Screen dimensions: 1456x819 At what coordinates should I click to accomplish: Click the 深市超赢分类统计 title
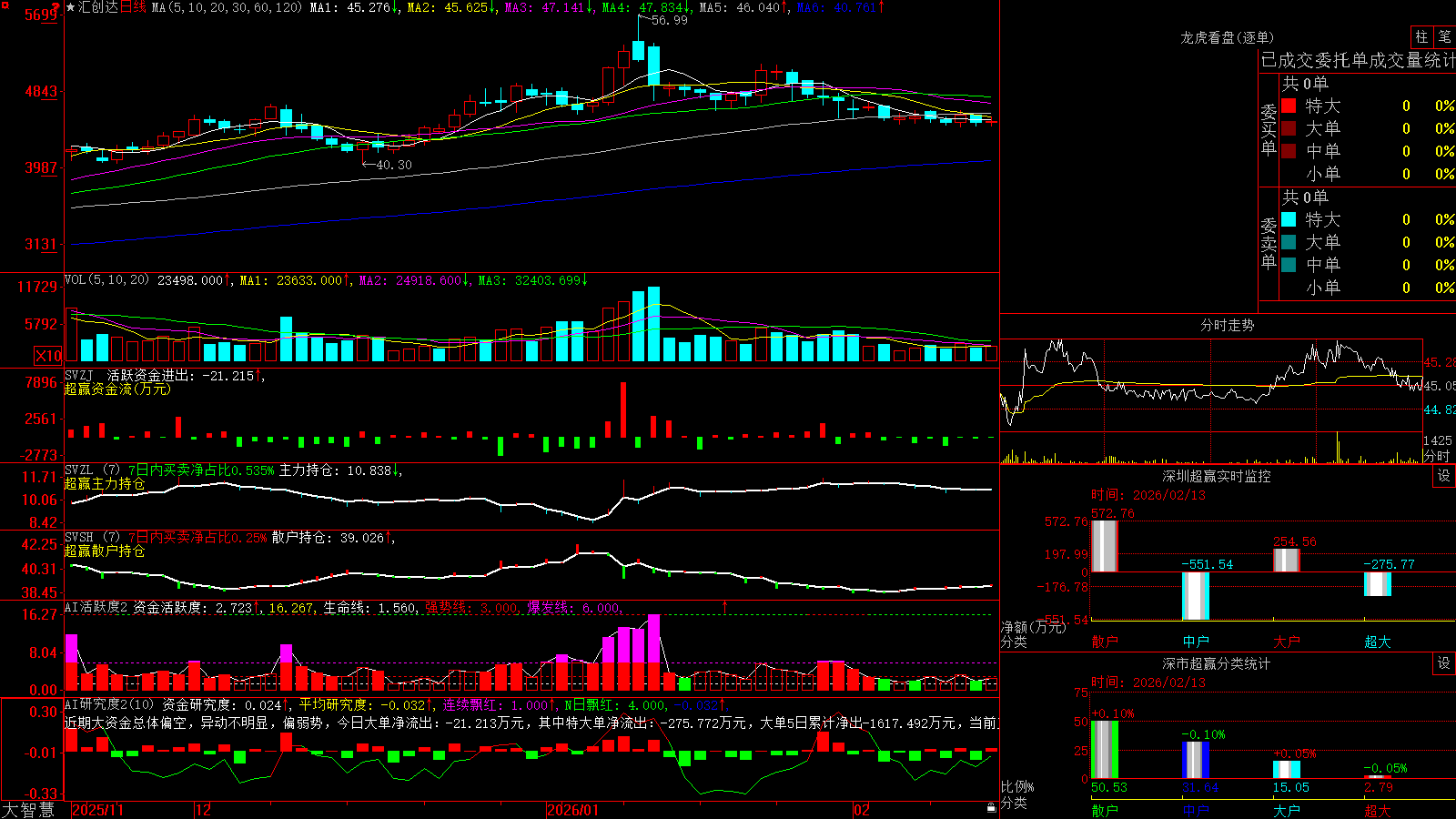coord(1217,663)
